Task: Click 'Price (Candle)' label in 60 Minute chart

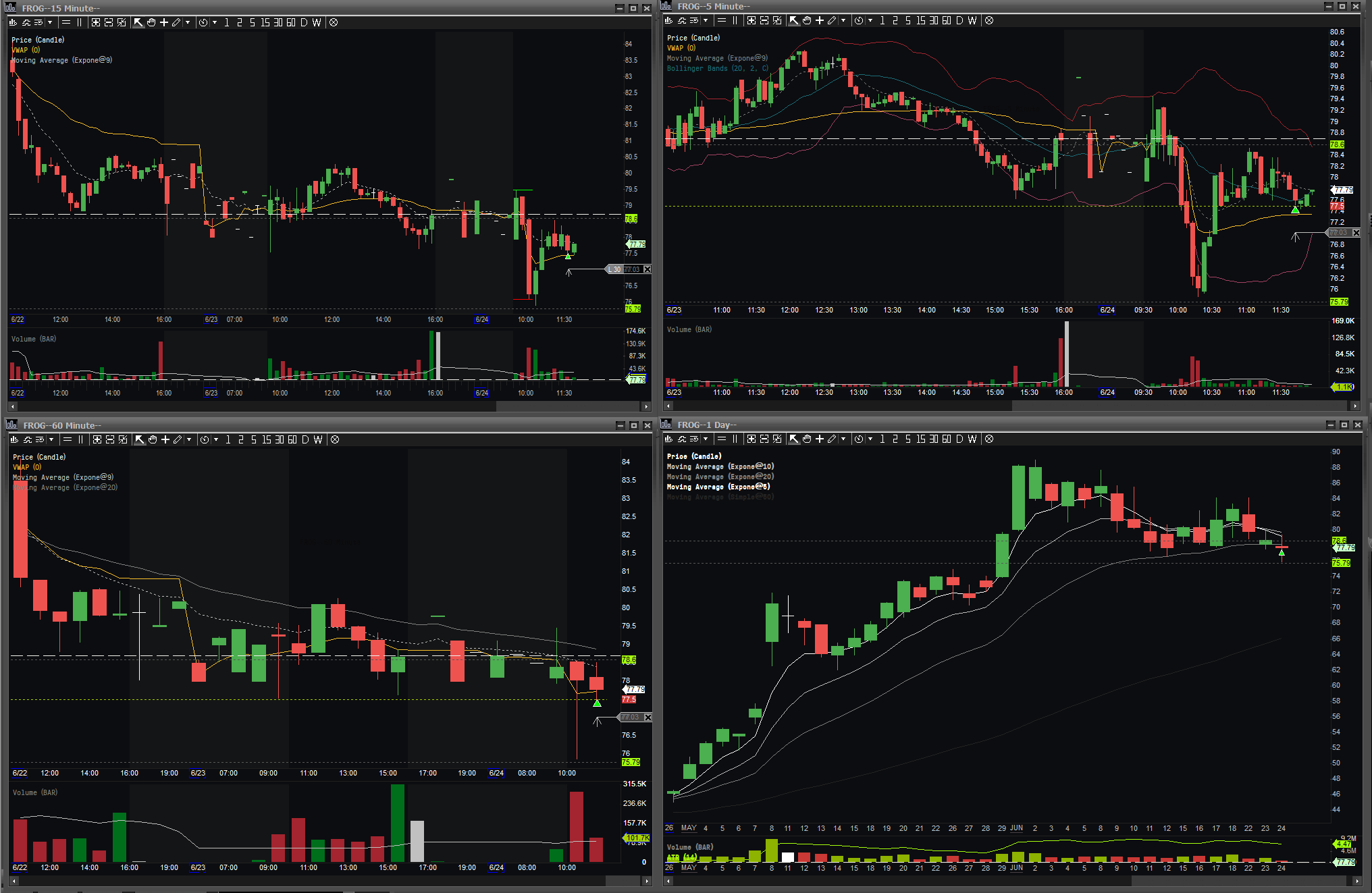Action: click(x=39, y=457)
